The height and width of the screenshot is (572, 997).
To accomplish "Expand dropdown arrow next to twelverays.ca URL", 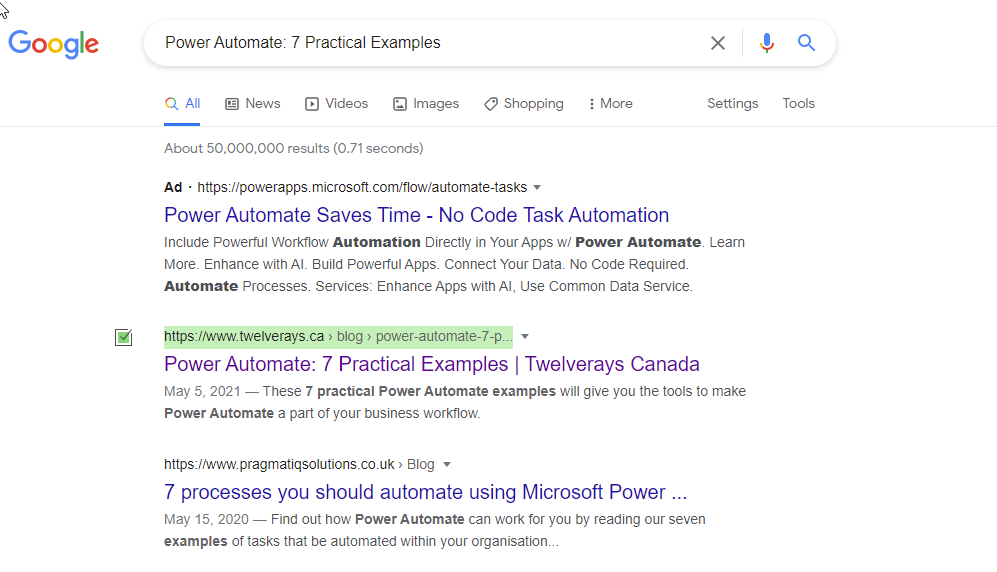I will click(x=525, y=337).
